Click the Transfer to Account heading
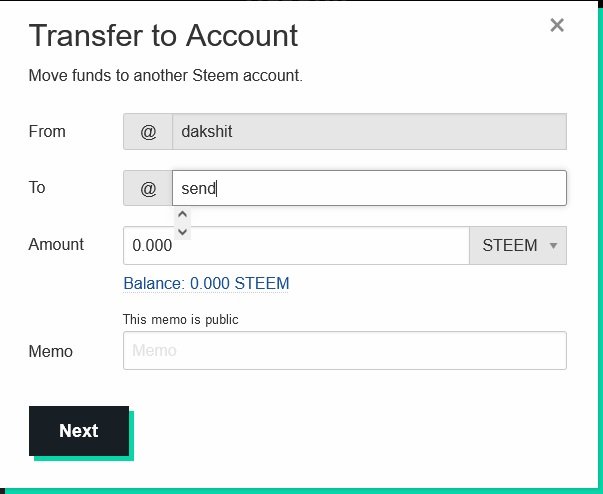603x494 pixels. pos(163,36)
